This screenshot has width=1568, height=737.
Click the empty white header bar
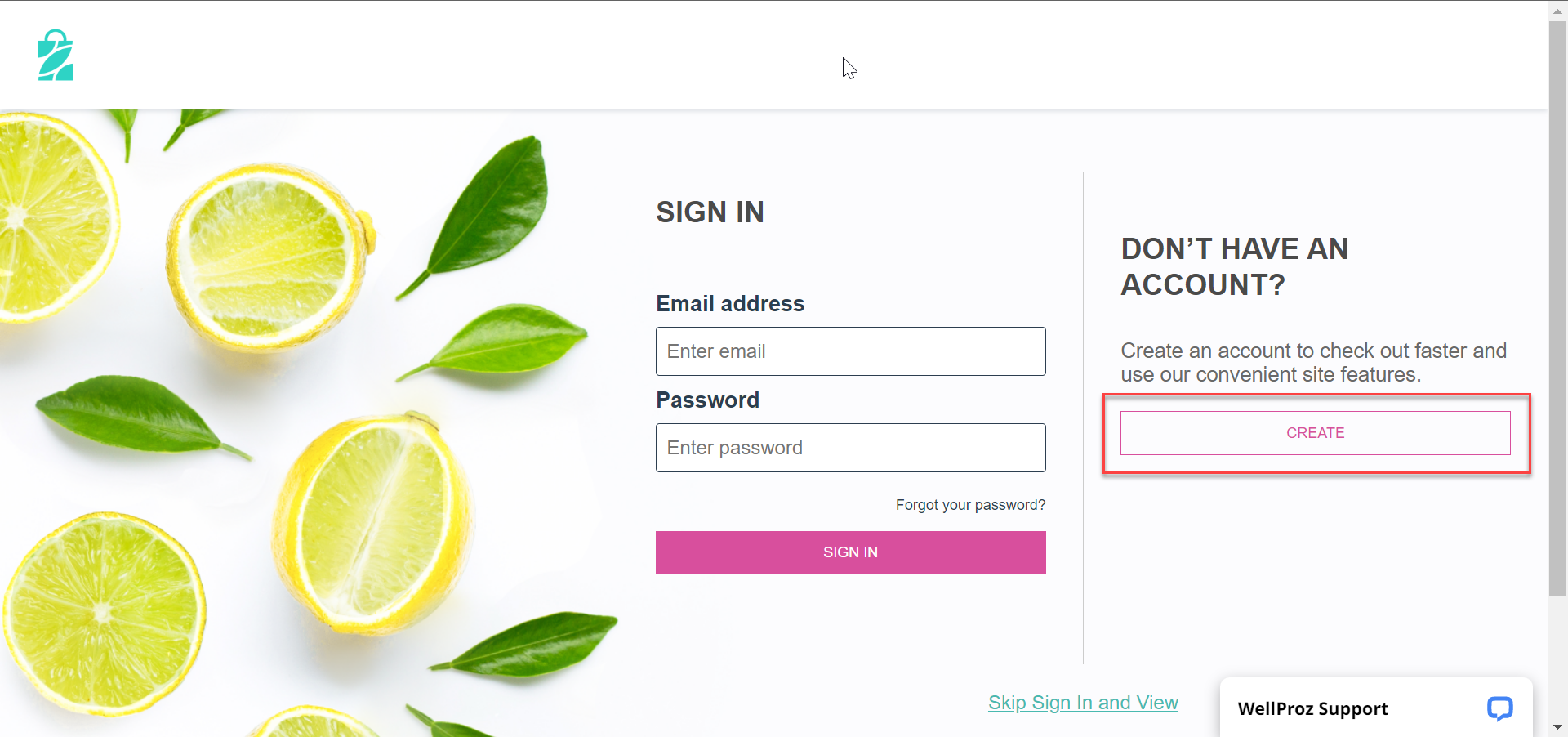pyautogui.click(x=784, y=55)
